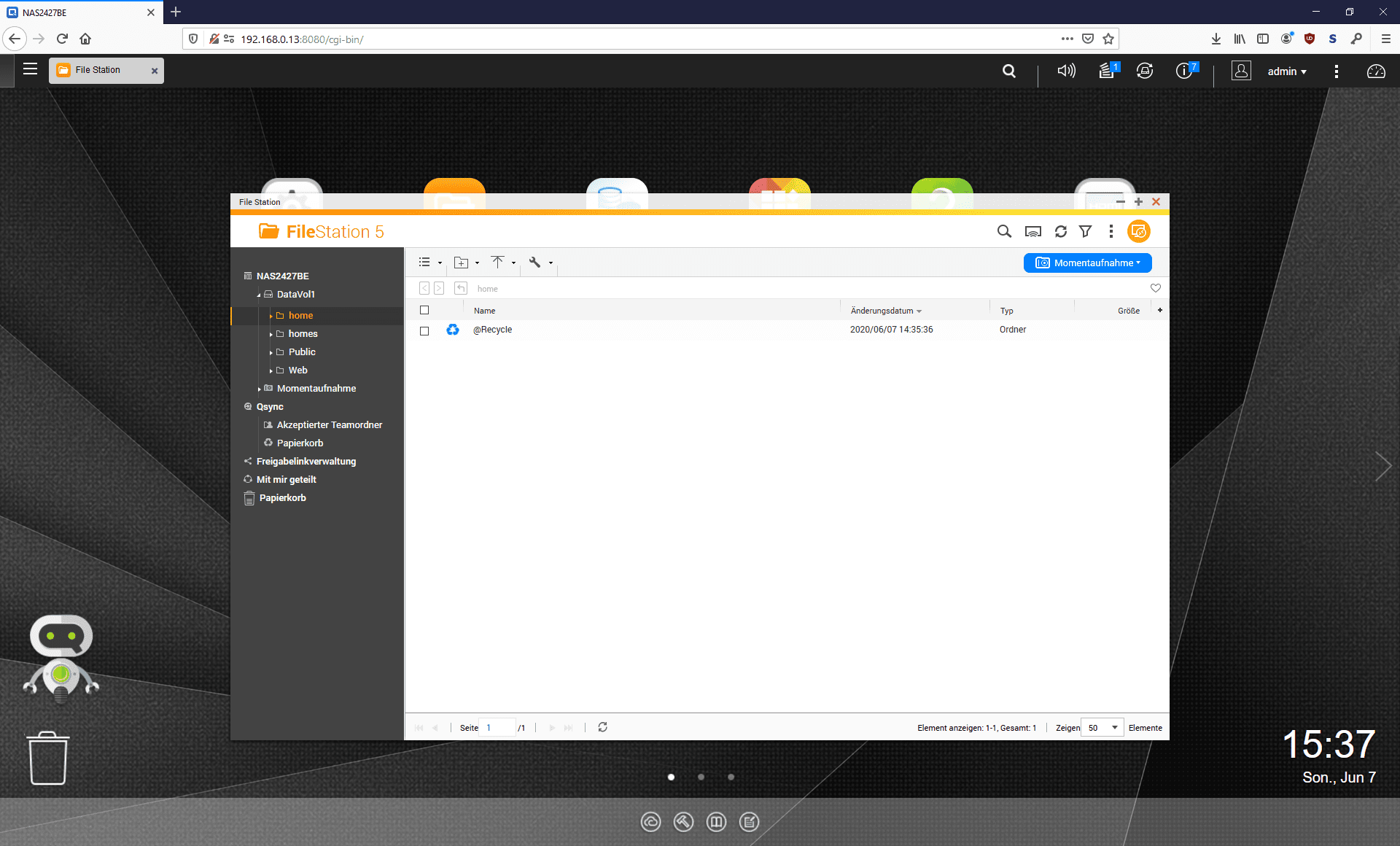This screenshot has height=846, width=1400.
Task: Expand the Public folder in sidebar
Action: [x=271, y=352]
